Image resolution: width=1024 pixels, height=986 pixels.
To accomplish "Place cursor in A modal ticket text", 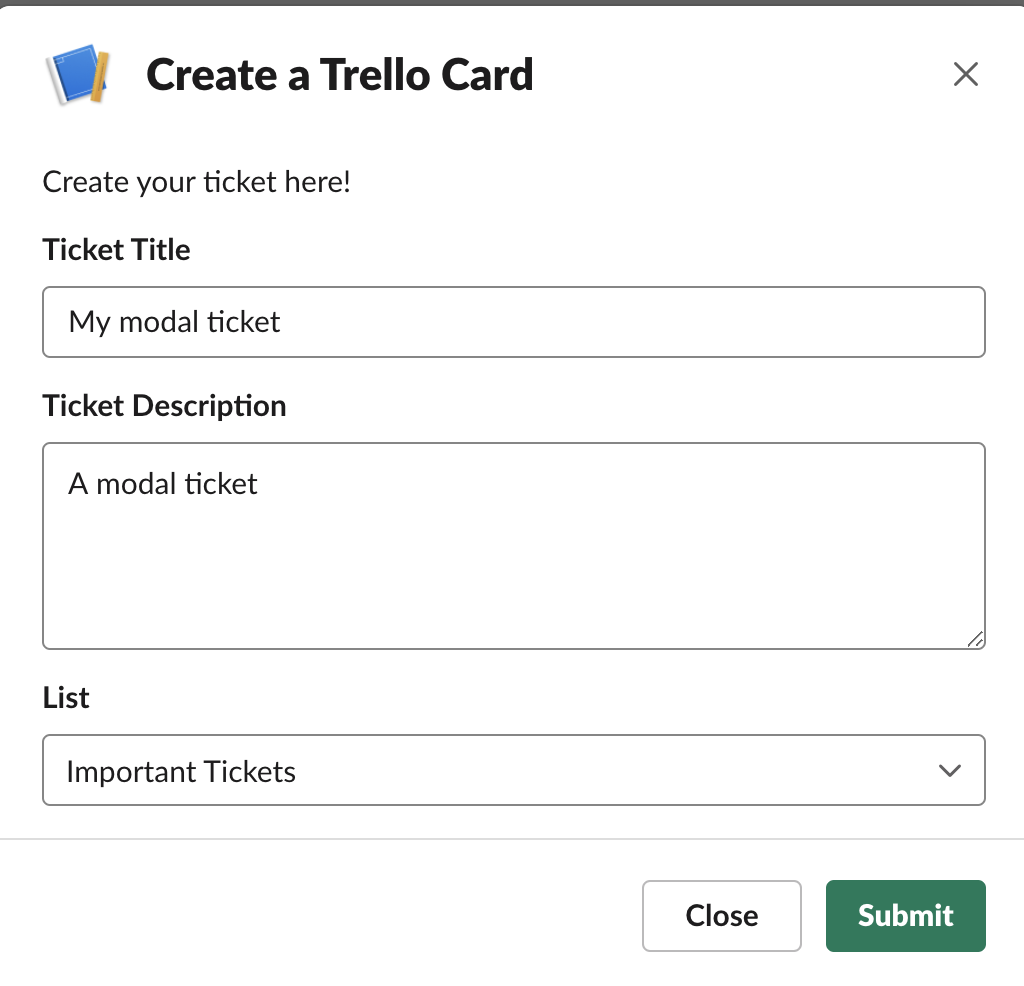I will point(163,484).
